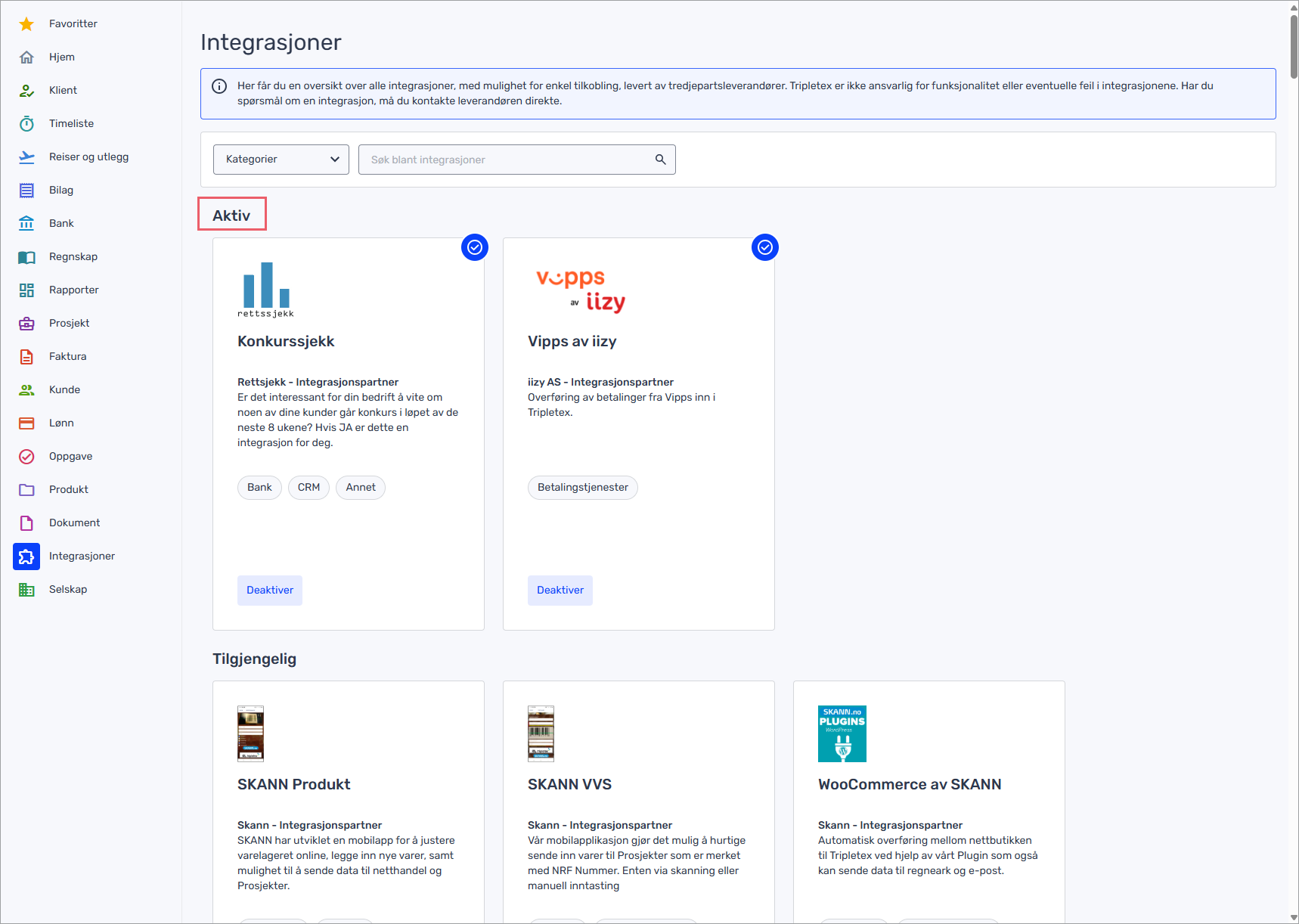Toggle the checkmark badge on Vipps card
The width and height of the screenshot is (1299, 924).
765,247
